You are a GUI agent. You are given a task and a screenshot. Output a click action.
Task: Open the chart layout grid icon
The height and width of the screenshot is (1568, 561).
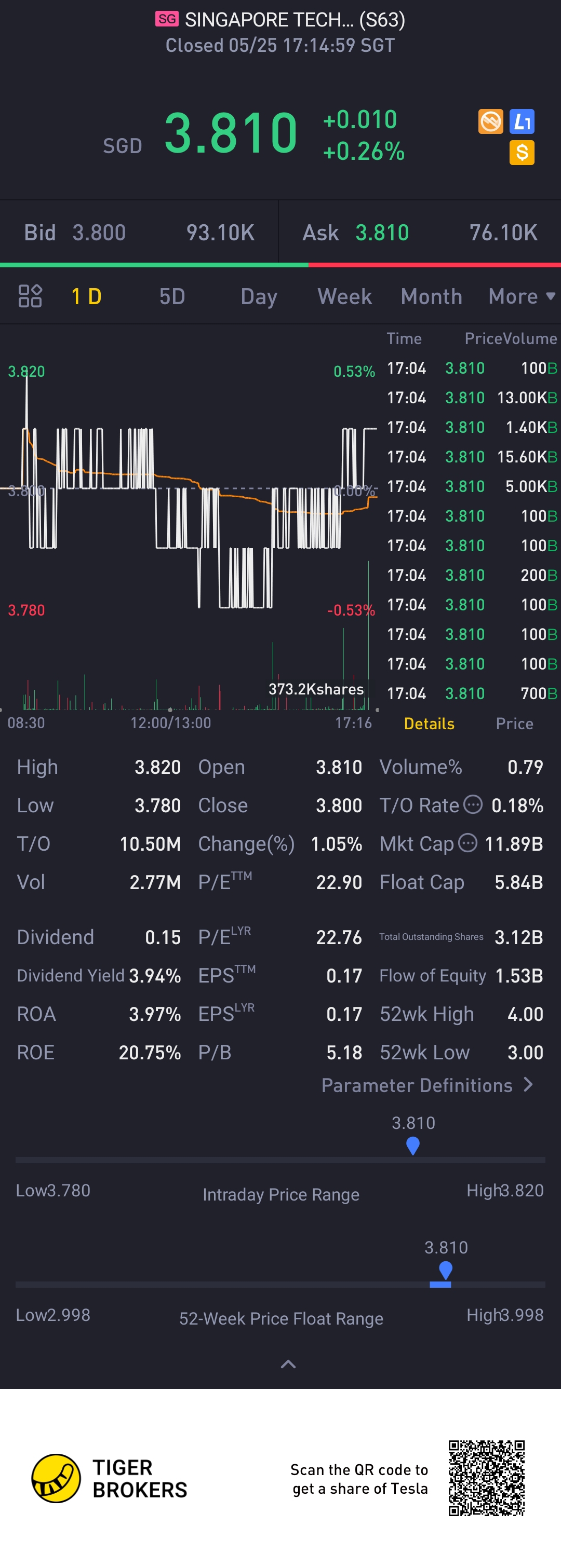pos(30,296)
